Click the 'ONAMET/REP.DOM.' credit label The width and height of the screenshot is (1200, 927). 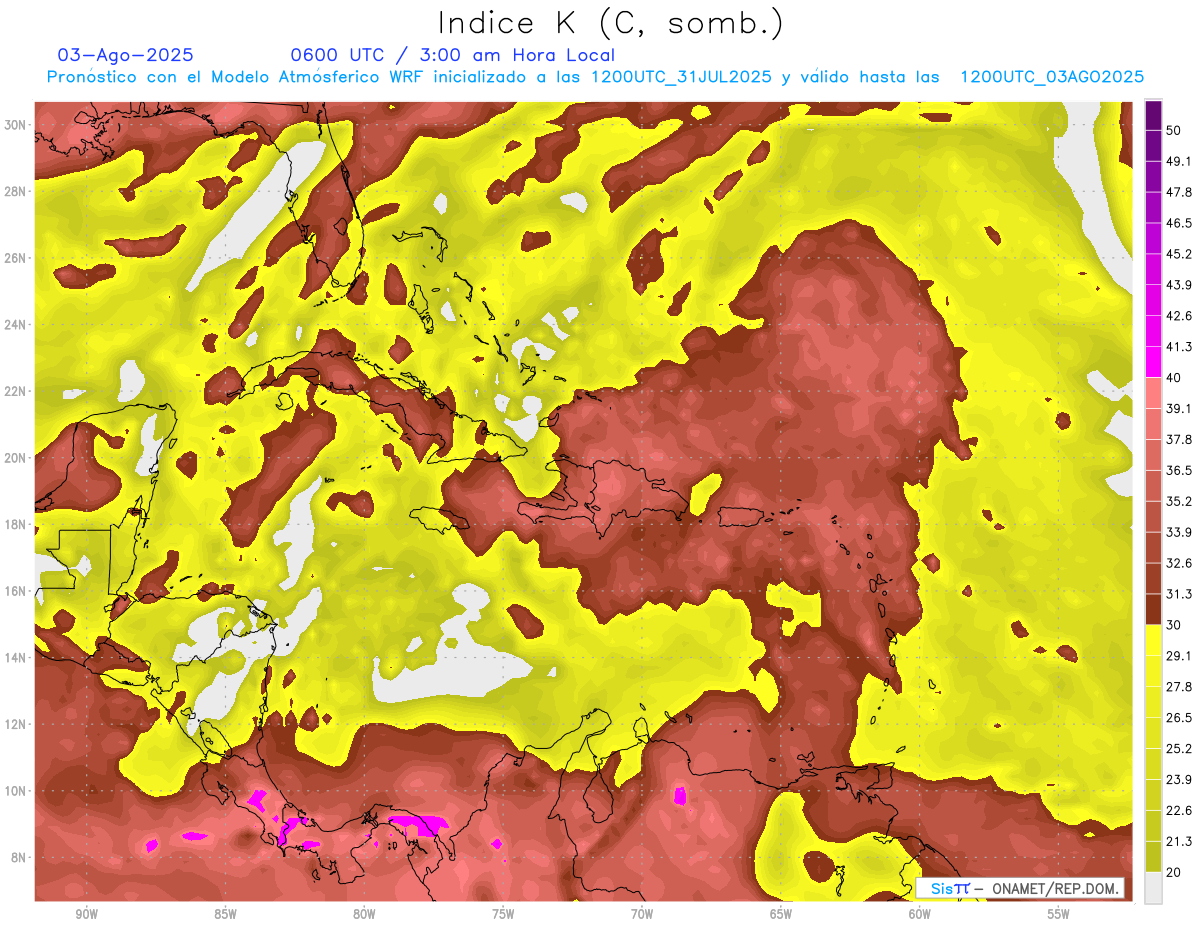(1053, 888)
